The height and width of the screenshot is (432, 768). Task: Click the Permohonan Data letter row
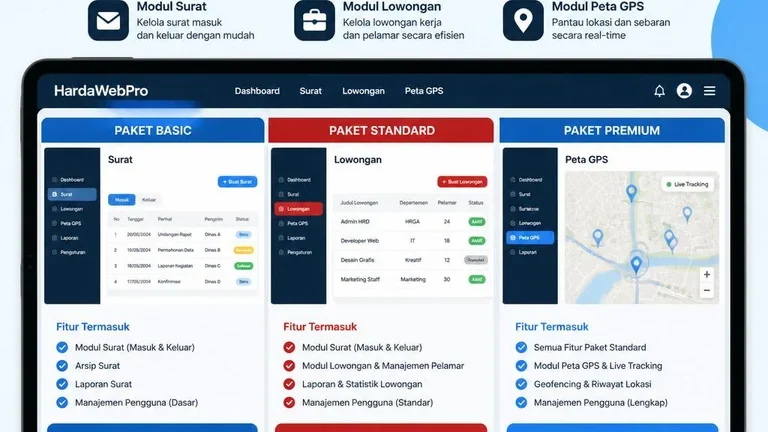pyautogui.click(x=182, y=250)
